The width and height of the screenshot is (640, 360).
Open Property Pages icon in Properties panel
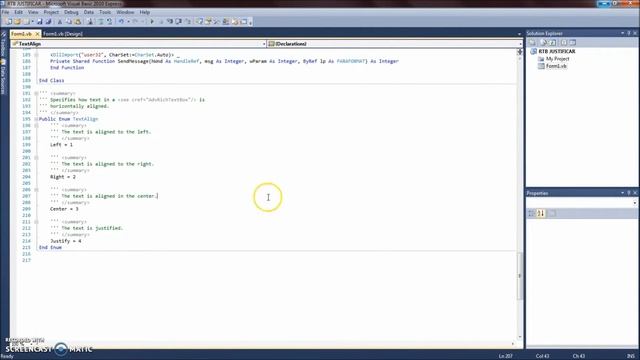(552, 213)
